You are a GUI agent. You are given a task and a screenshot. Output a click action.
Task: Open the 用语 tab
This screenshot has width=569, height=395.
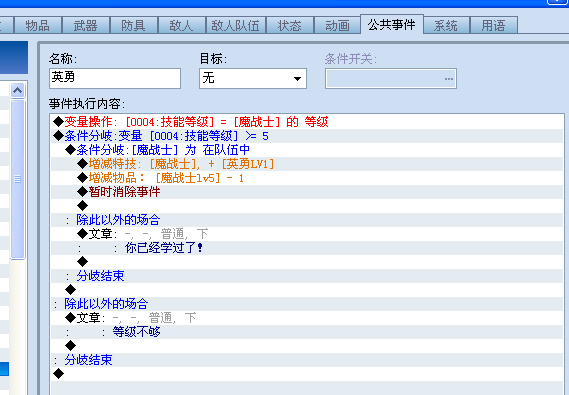pos(494,25)
